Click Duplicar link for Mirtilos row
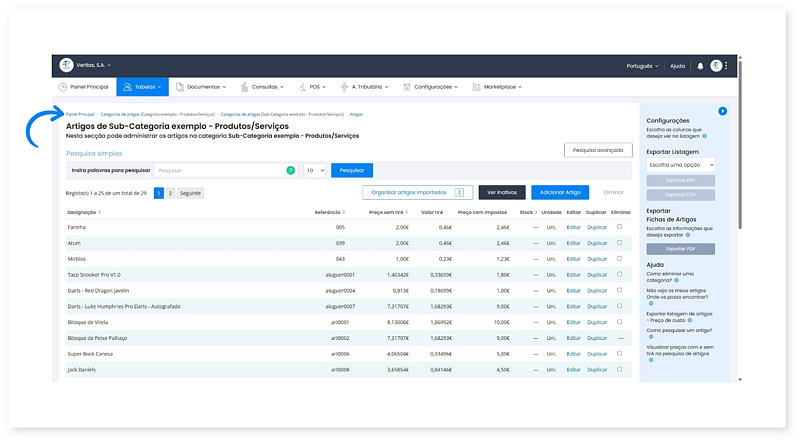 pyautogui.click(x=596, y=258)
